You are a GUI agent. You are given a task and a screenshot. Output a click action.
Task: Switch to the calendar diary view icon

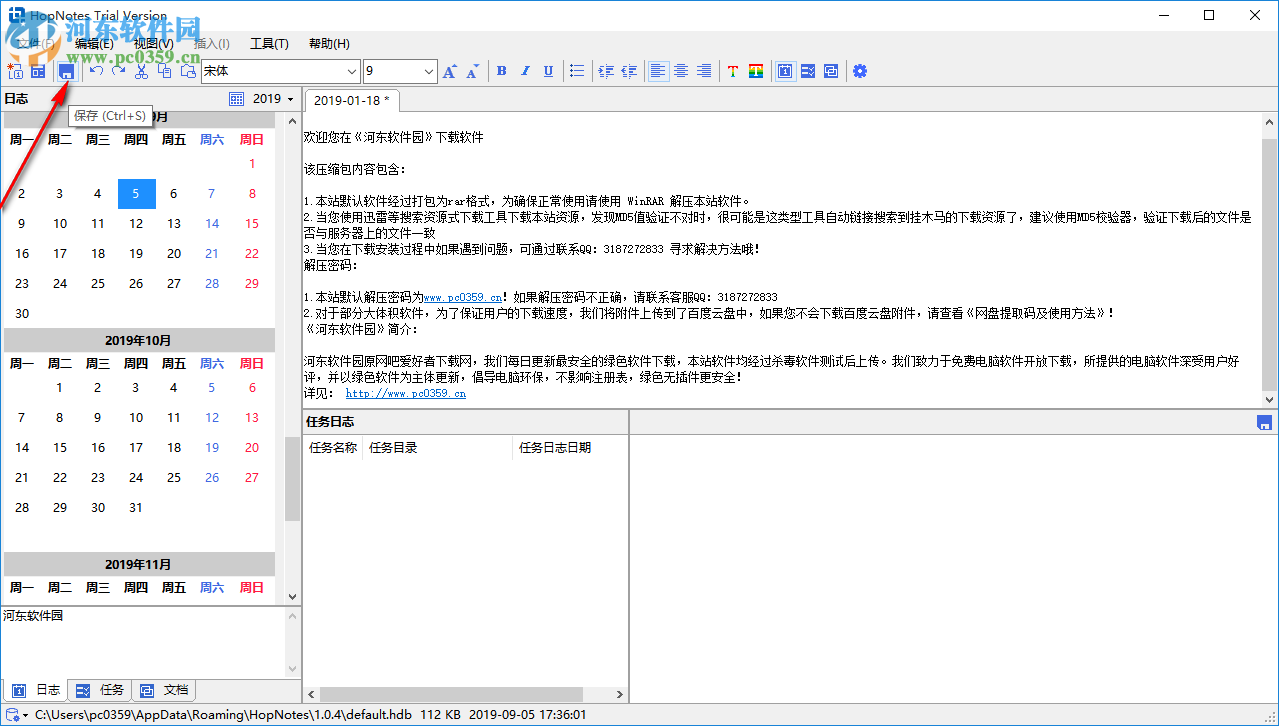pyautogui.click(x=784, y=71)
